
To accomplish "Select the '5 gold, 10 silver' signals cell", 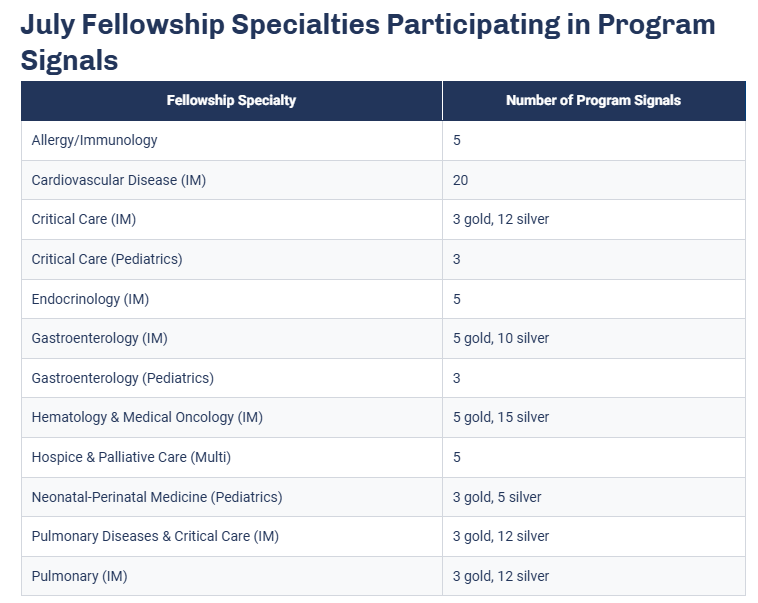I will point(594,338).
